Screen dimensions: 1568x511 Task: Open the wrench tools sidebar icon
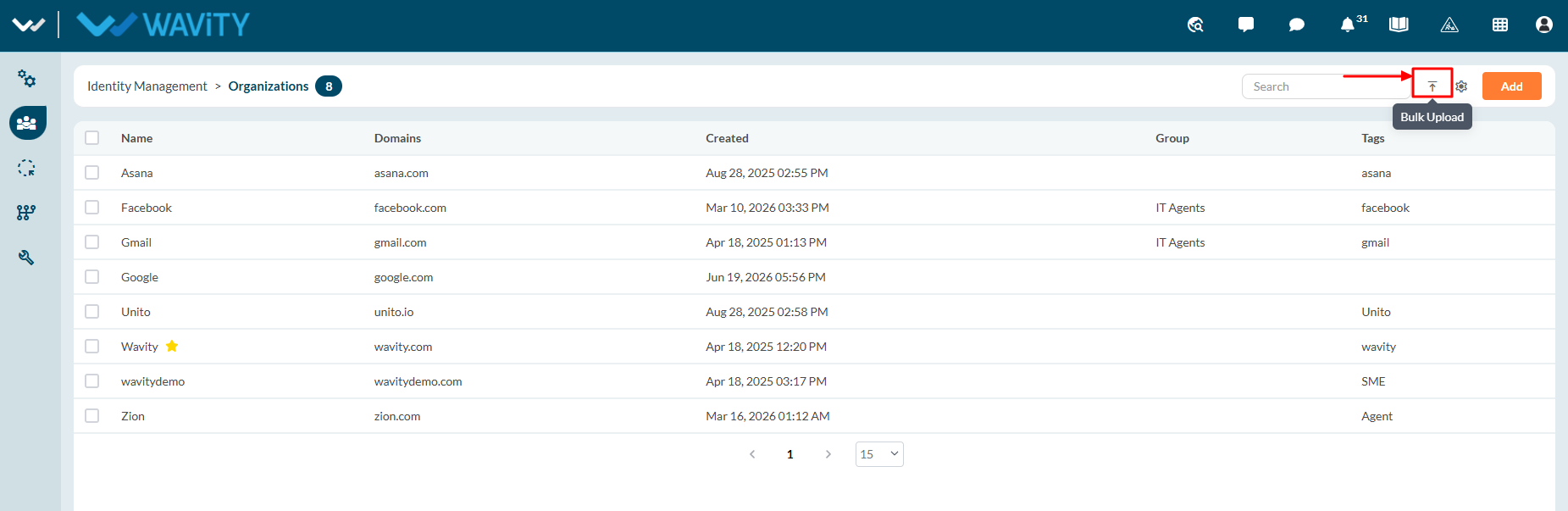tap(26, 258)
